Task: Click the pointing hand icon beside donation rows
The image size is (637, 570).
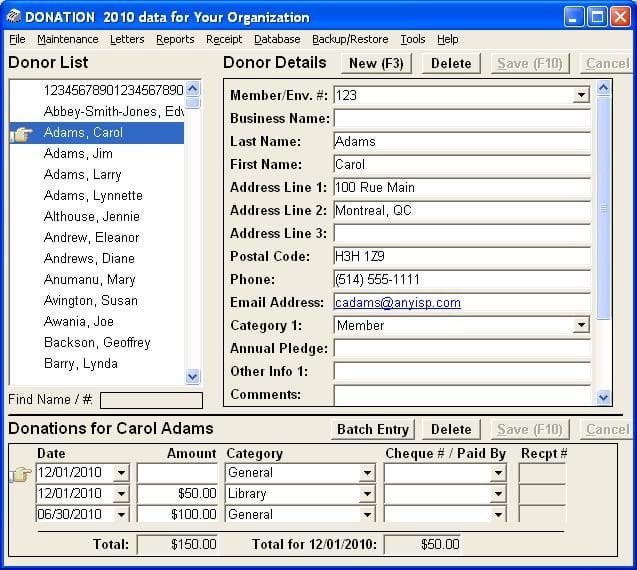Action: pyautogui.click(x=21, y=474)
